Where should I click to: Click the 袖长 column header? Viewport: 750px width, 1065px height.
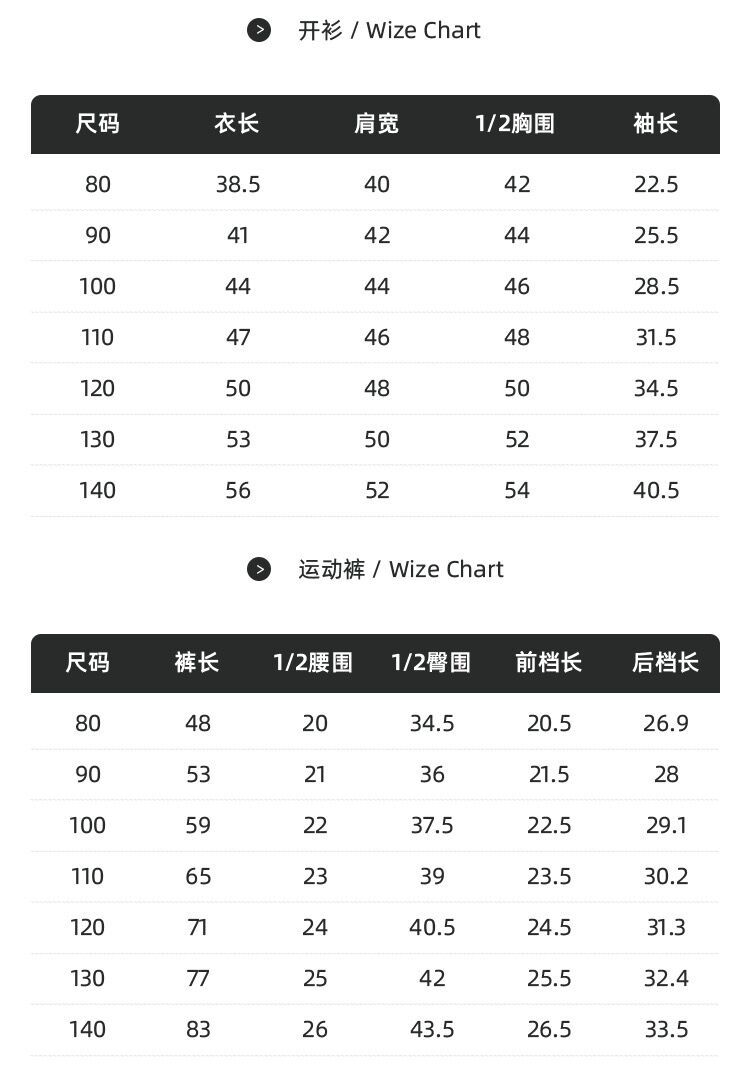(x=656, y=124)
